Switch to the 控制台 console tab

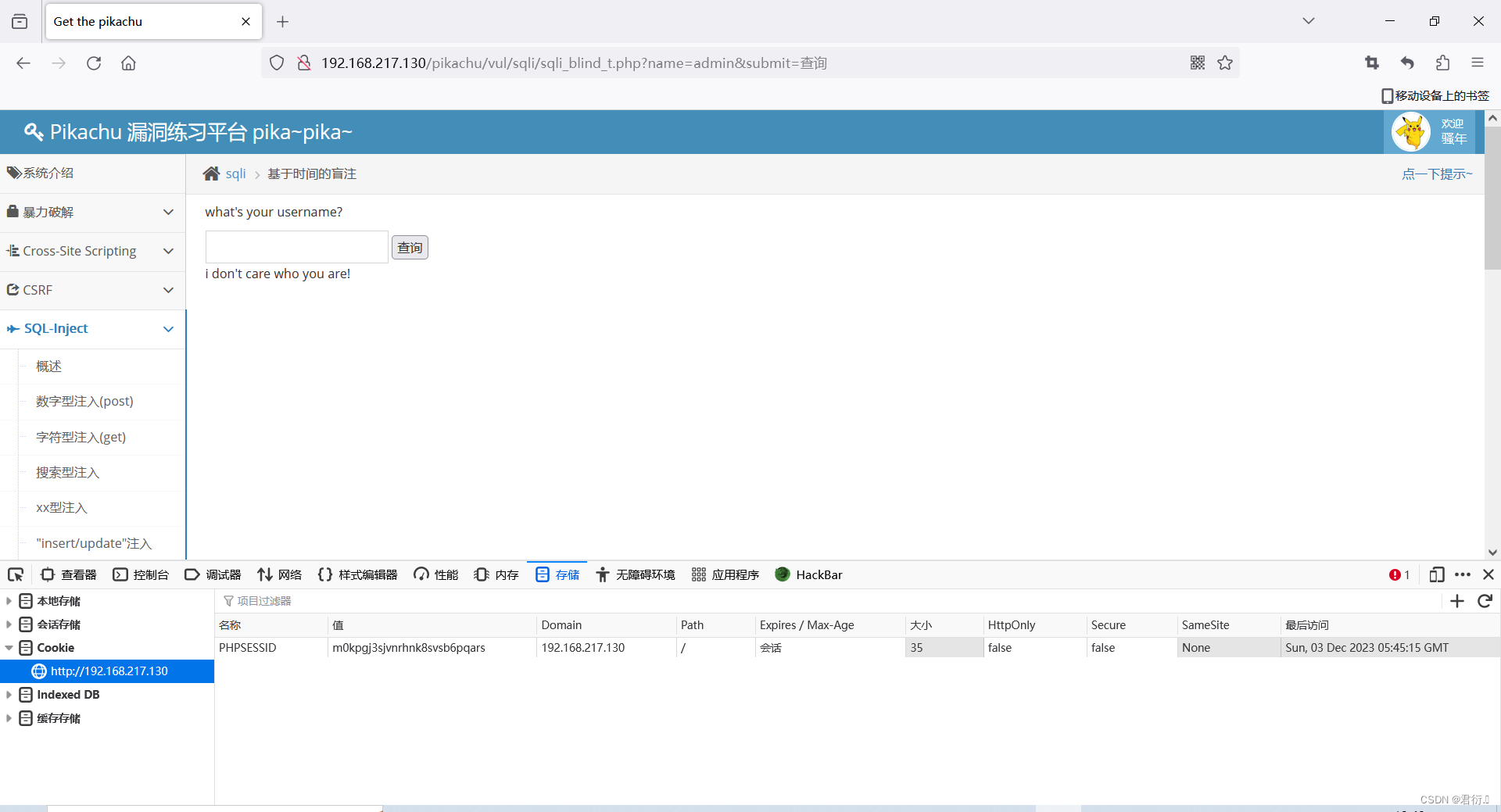(141, 575)
